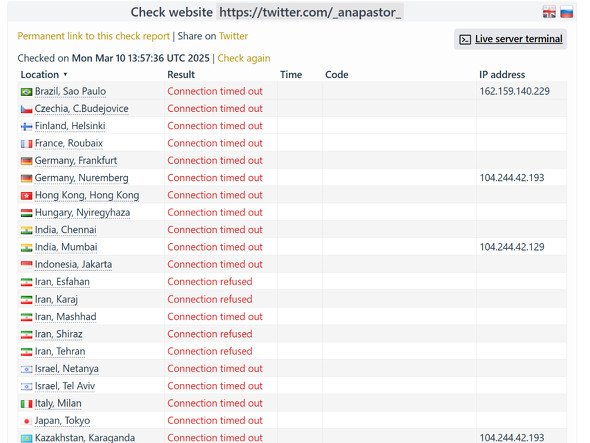This screenshot has height=443, width=590.
Task: Share the report on Twitter
Action: coord(233,36)
